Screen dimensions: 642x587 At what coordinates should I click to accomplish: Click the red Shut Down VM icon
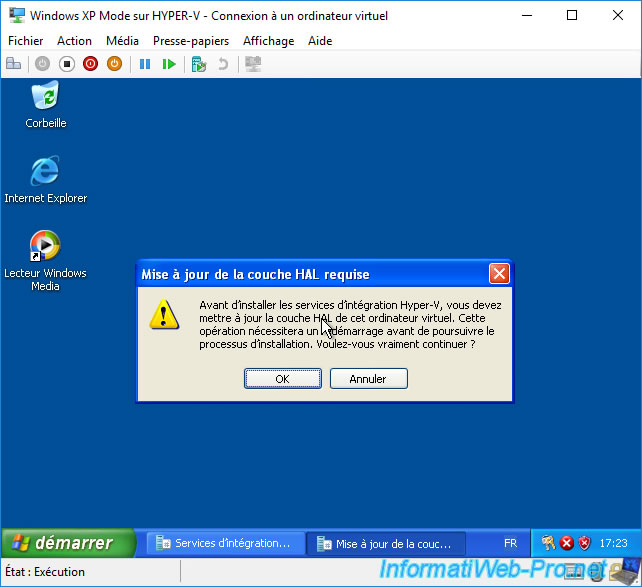(90, 64)
